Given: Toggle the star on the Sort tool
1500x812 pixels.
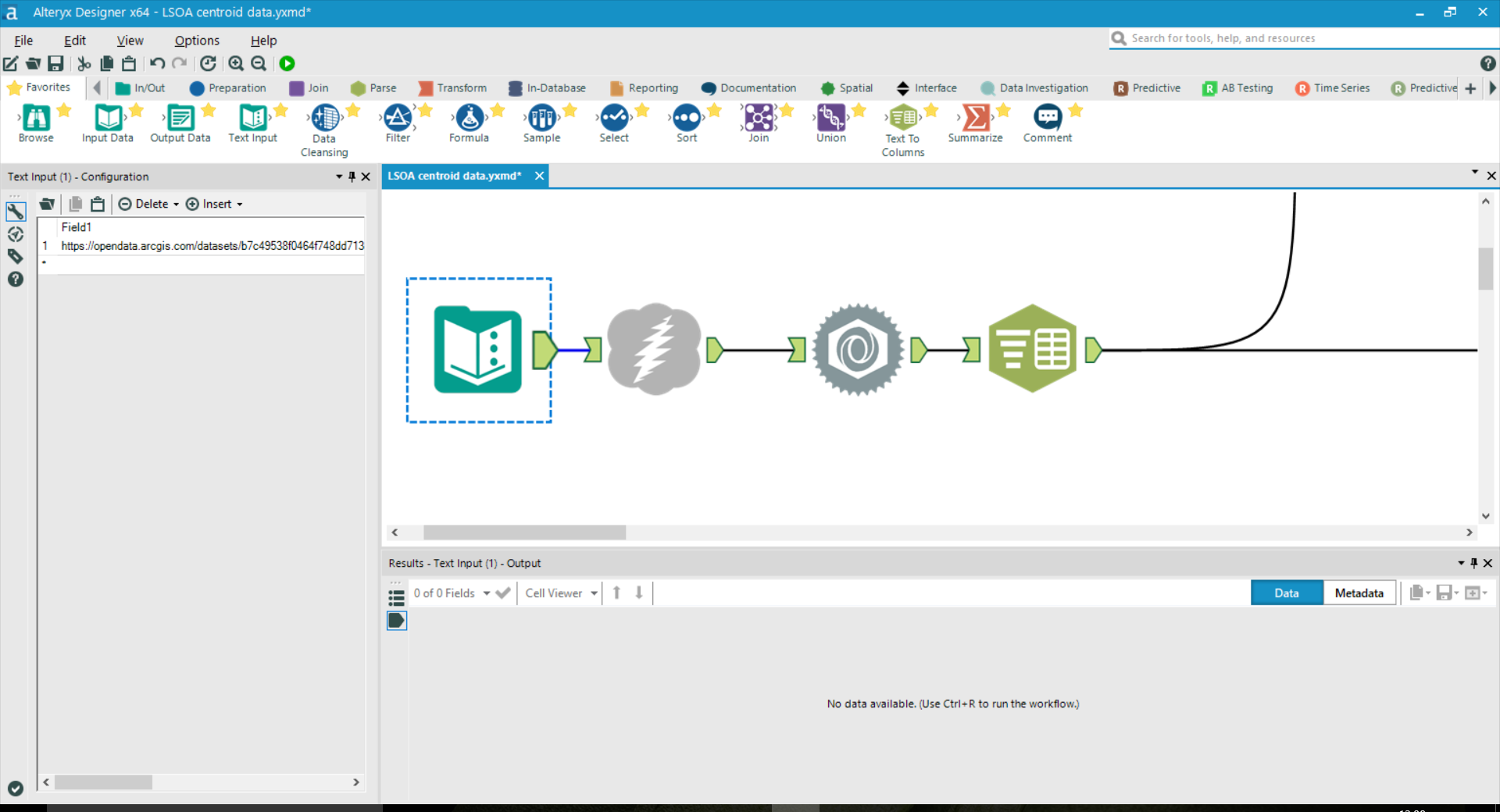Looking at the screenshot, I should (713, 111).
